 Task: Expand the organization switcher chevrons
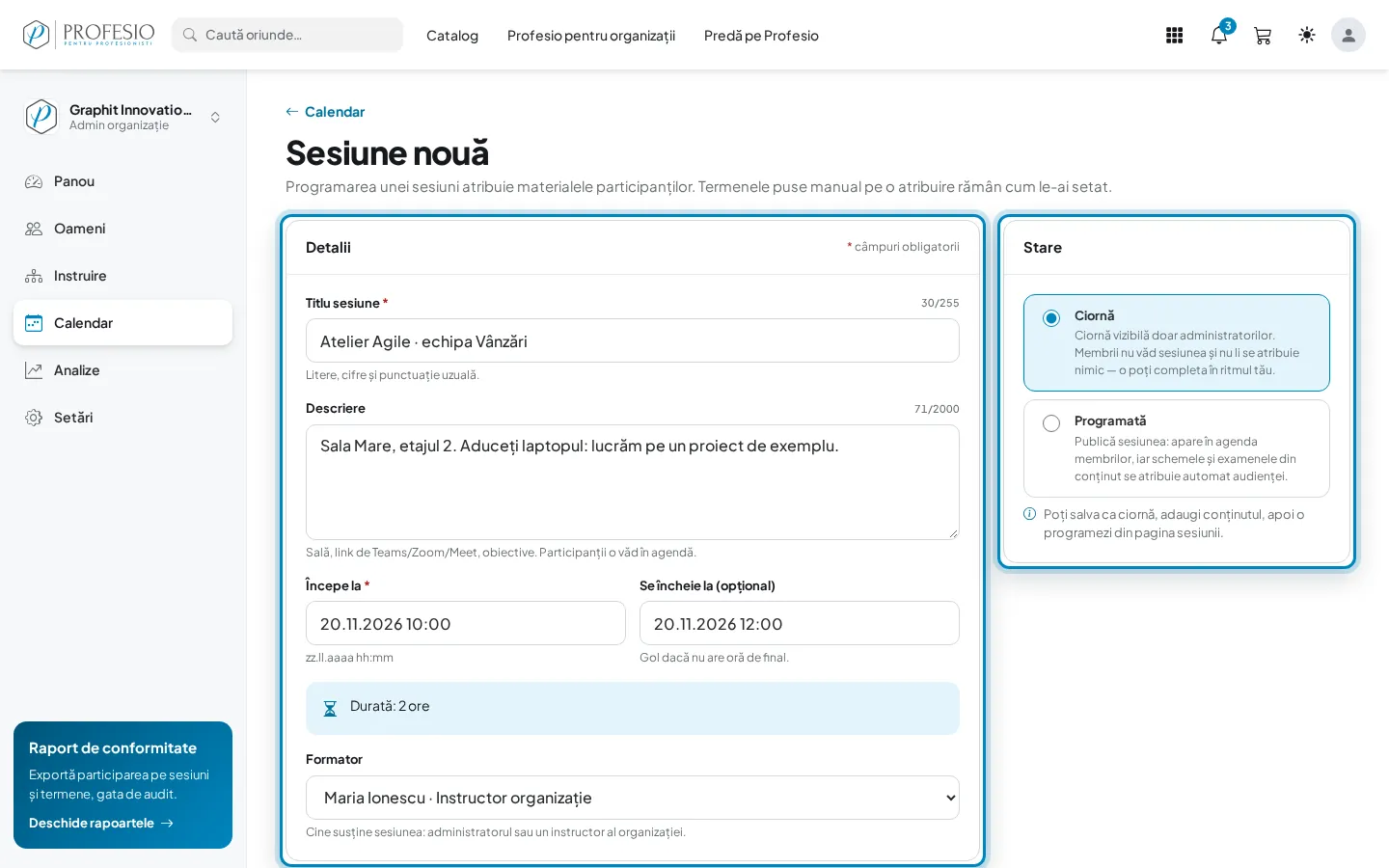pyautogui.click(x=215, y=117)
